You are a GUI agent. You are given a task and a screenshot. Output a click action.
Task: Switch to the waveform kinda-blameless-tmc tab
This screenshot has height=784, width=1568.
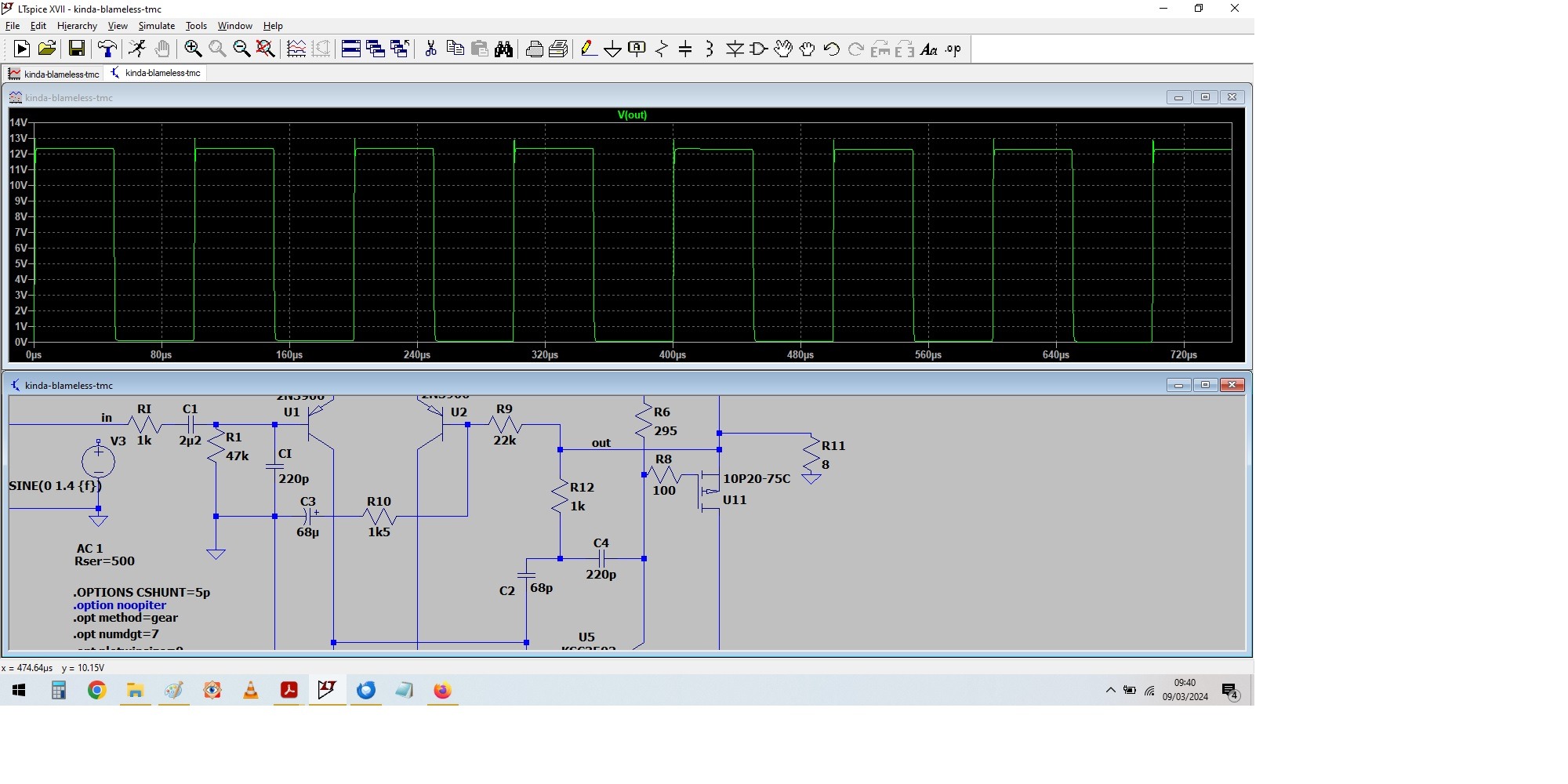pyautogui.click(x=53, y=74)
